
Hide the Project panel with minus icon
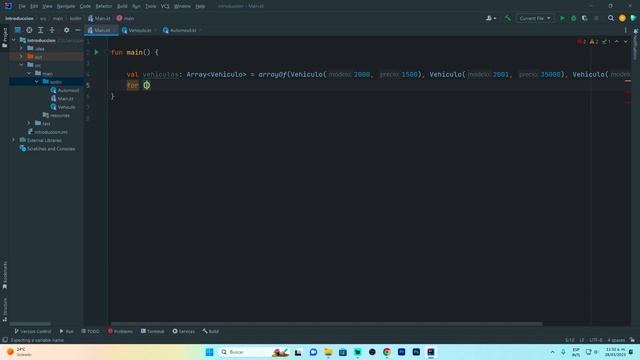click(78, 30)
